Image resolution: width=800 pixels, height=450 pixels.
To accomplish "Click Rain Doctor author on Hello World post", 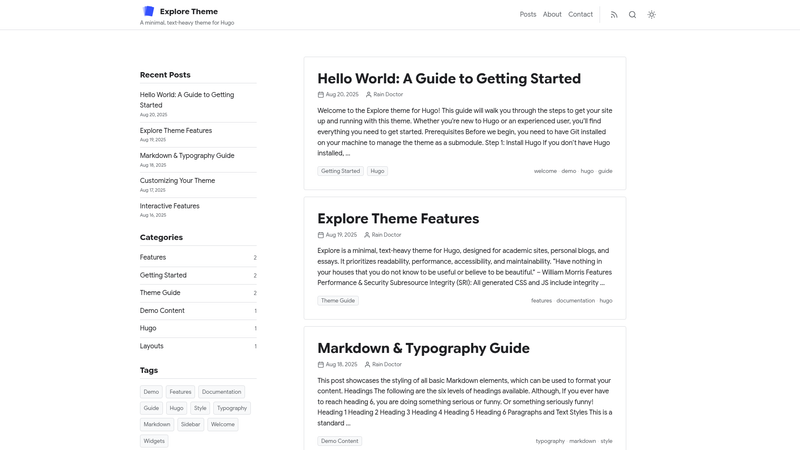I will (388, 94).
